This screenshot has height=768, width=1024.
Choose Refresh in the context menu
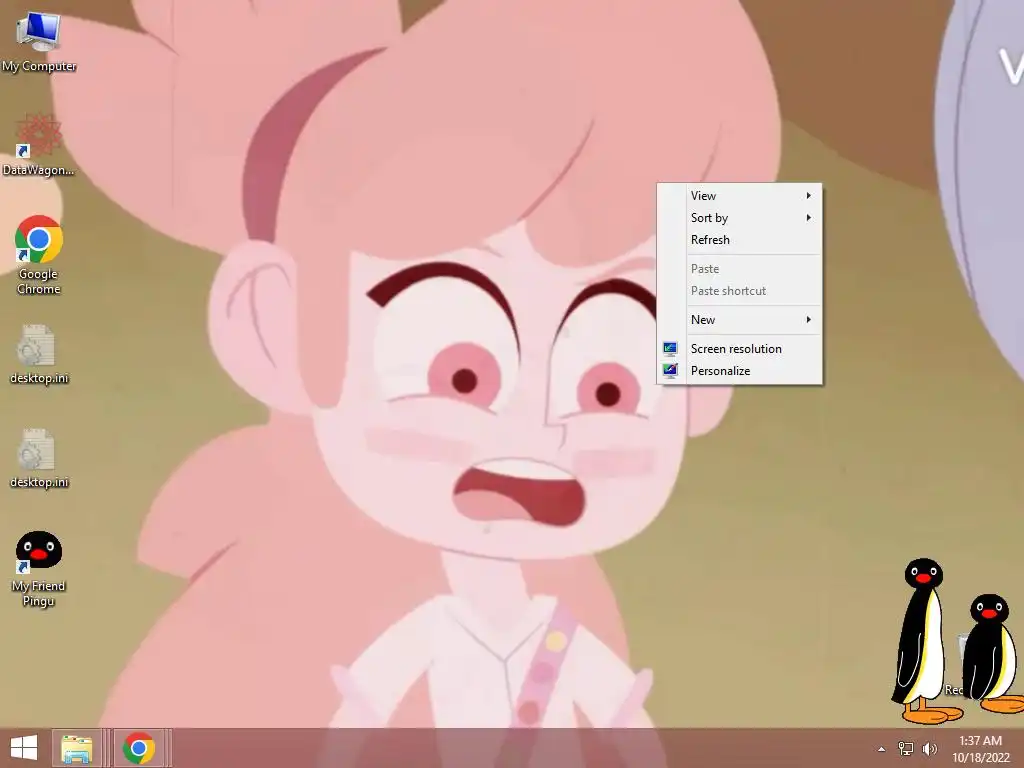point(739,240)
